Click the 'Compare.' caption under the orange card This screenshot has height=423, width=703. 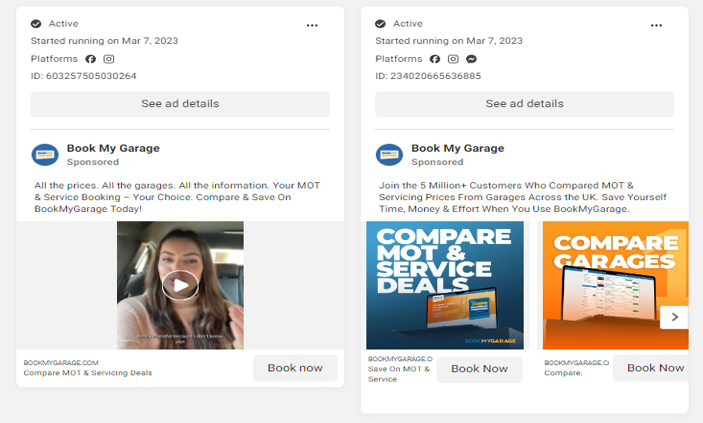563,373
